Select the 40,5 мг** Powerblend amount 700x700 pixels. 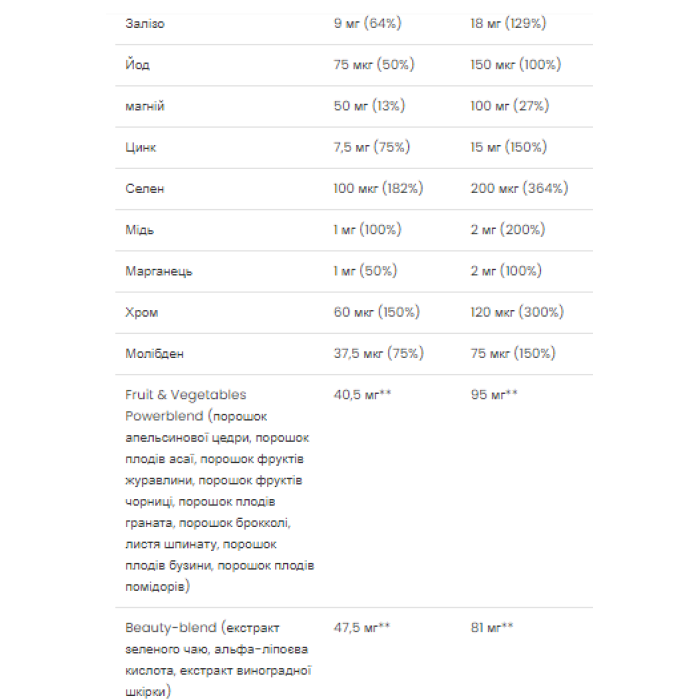click(x=362, y=394)
